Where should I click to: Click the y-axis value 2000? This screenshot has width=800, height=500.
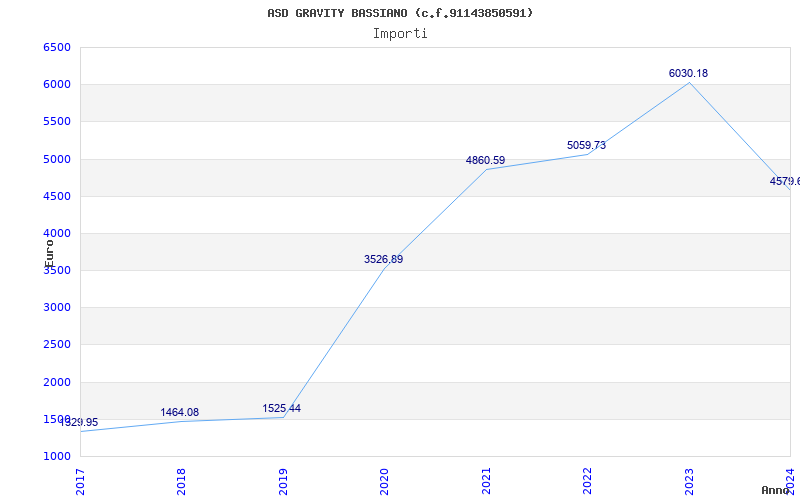pos(57,382)
